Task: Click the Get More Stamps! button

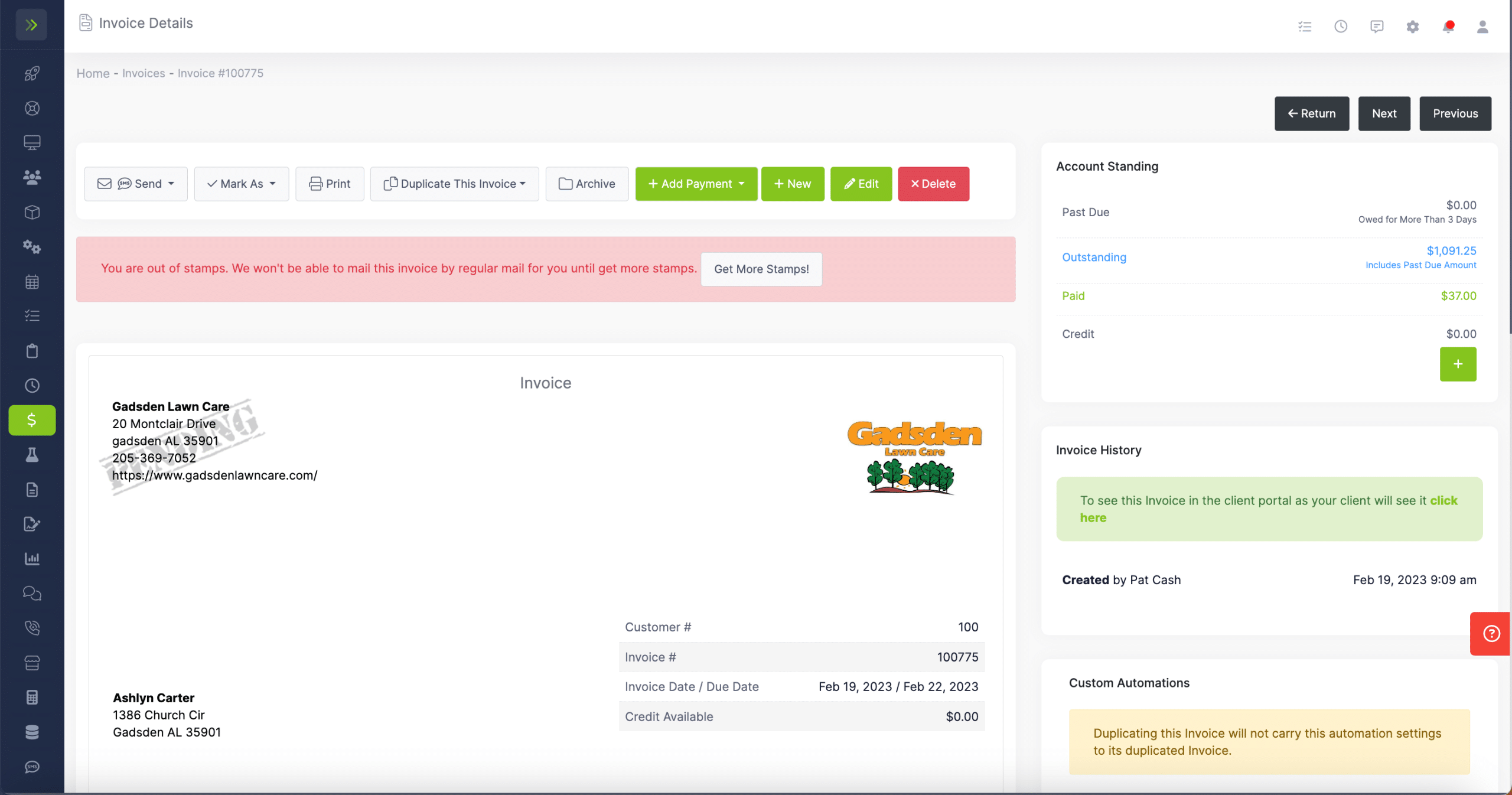Action: coord(761,269)
